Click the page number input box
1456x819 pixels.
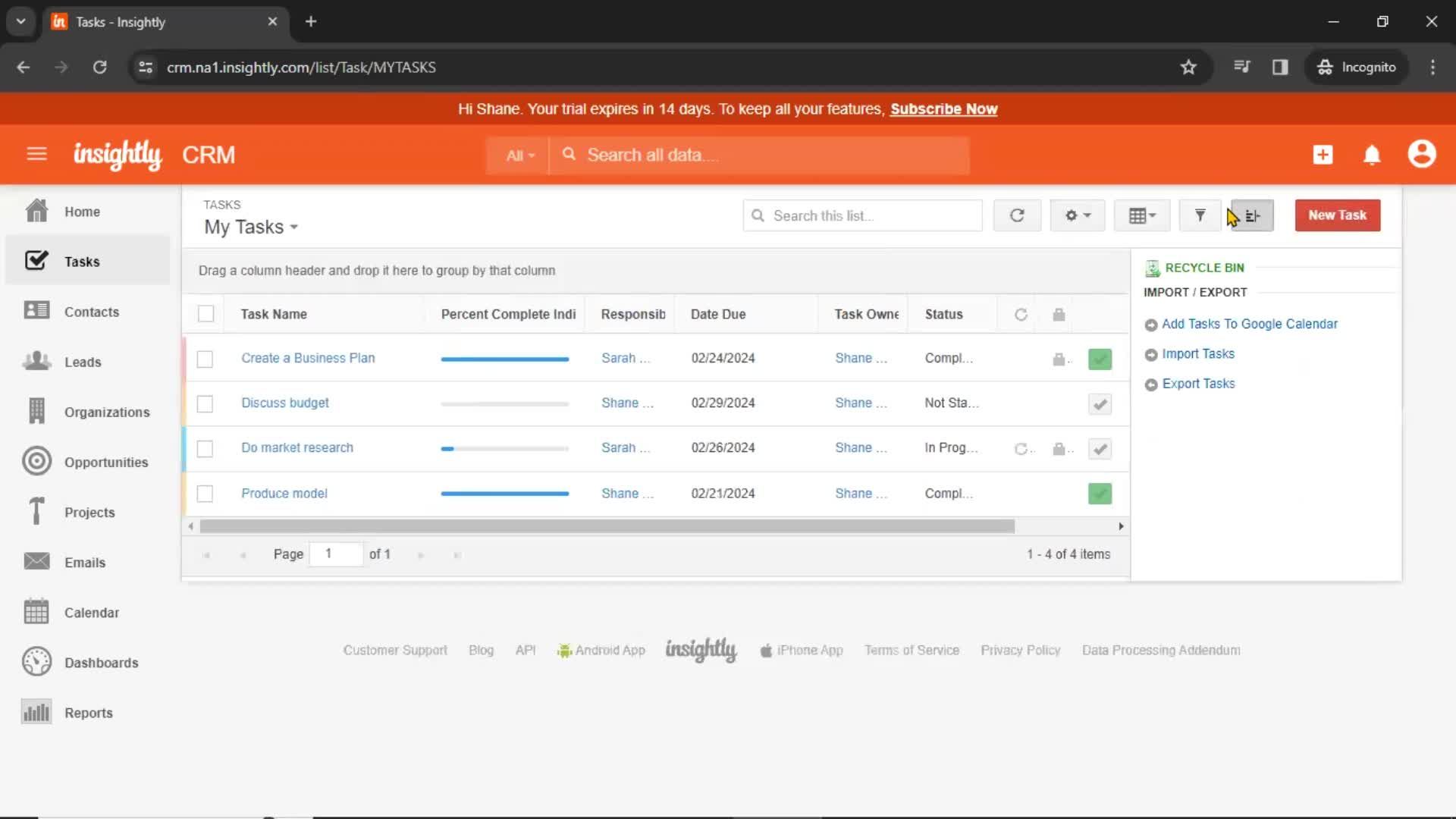[x=336, y=554]
